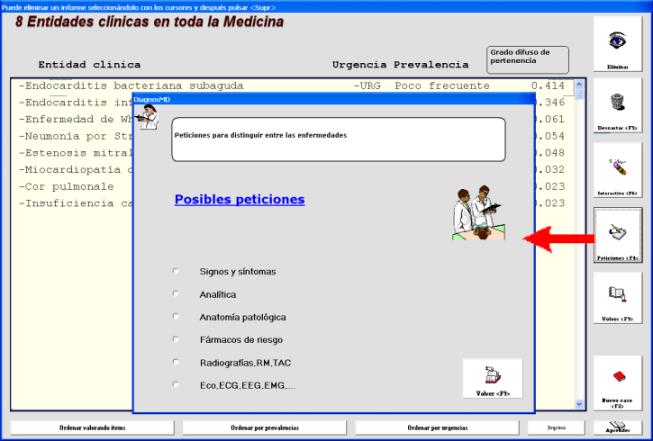Choose Radiografías, RM, TAC radio option

click(x=176, y=362)
